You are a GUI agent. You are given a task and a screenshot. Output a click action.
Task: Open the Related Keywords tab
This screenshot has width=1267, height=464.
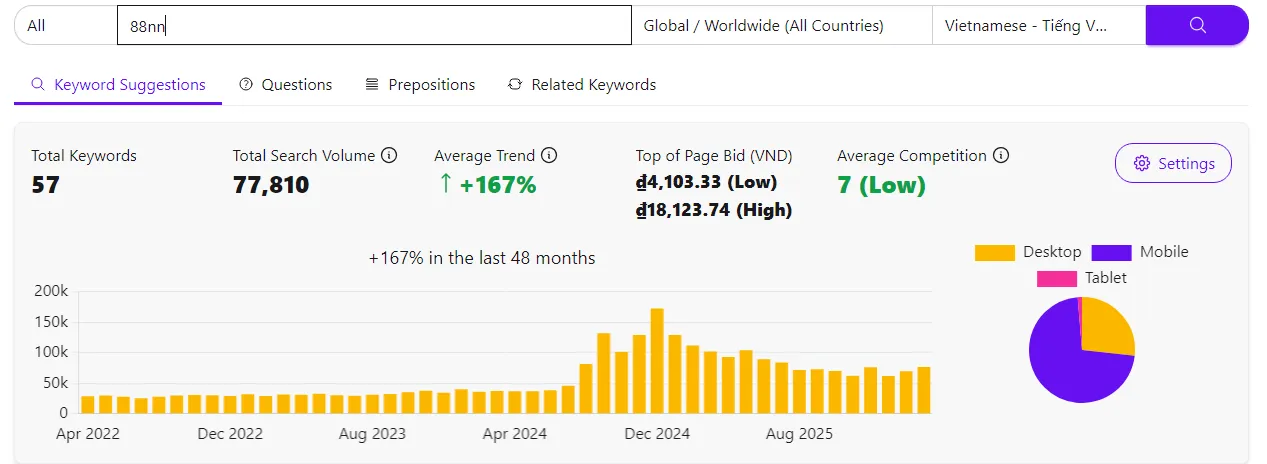582,85
